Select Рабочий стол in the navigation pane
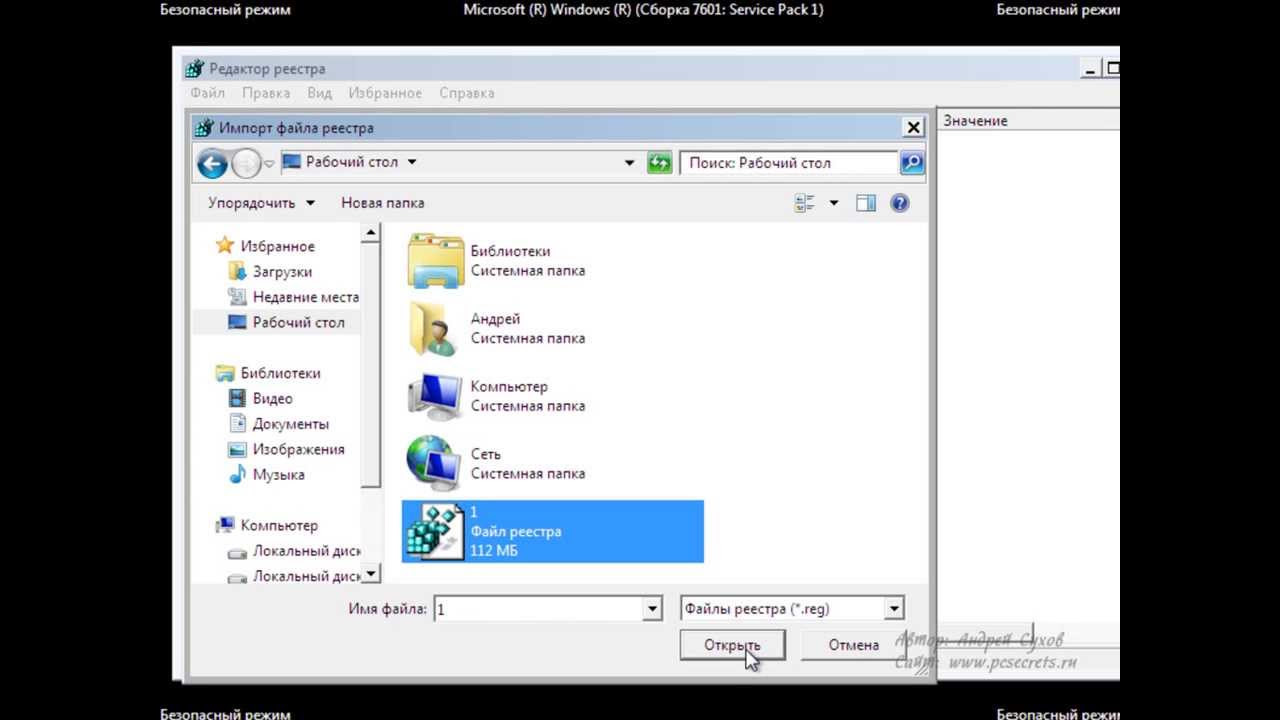The height and width of the screenshot is (720, 1280). click(298, 322)
